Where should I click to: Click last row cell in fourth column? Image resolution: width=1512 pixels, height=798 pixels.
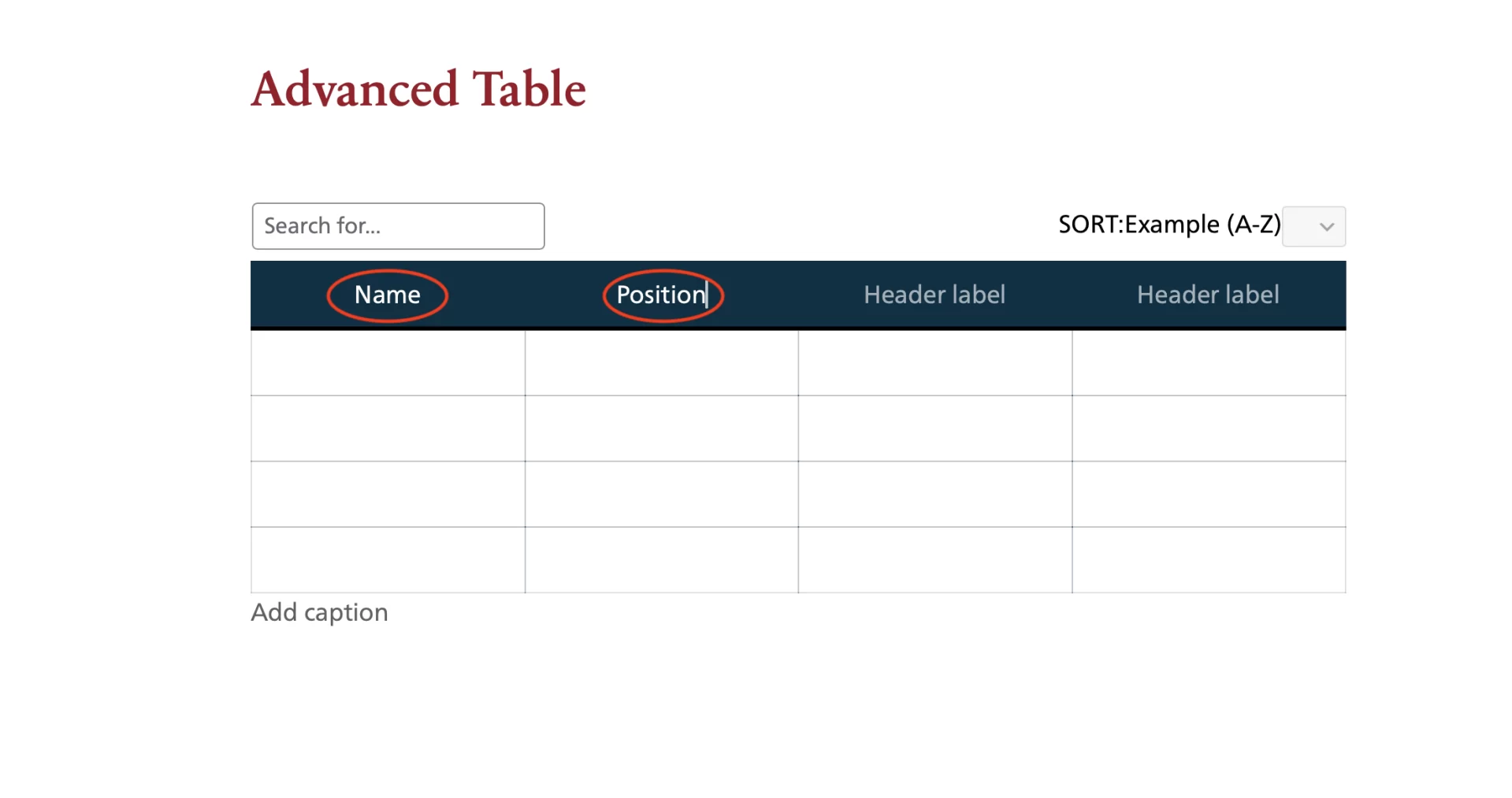(x=1209, y=559)
